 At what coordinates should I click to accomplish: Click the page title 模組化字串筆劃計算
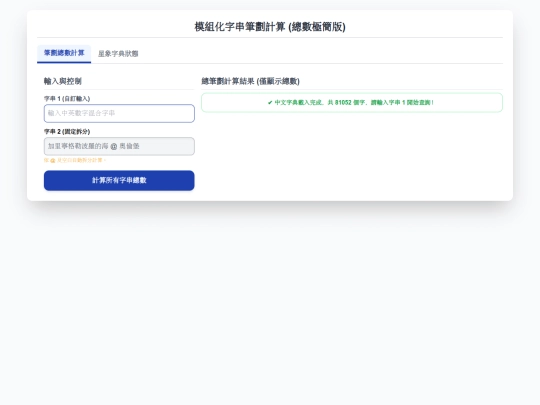click(x=270, y=27)
